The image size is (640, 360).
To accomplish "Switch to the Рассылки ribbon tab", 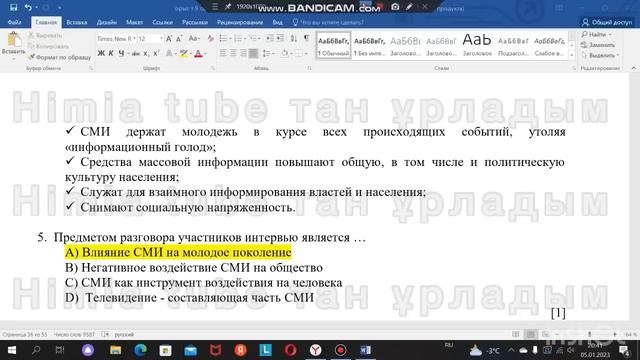I will (195, 22).
